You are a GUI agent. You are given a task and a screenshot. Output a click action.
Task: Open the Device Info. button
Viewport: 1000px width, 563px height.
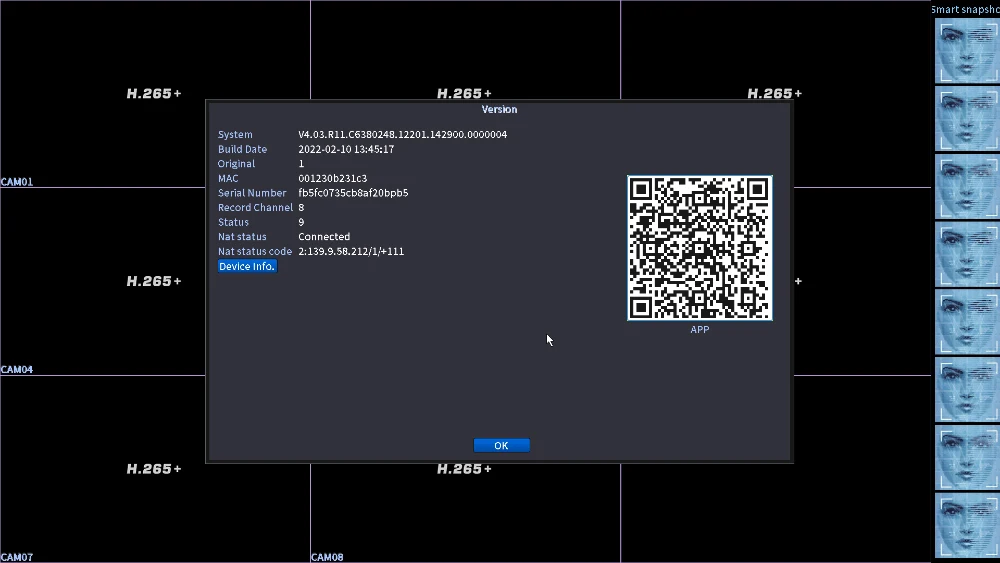click(247, 267)
